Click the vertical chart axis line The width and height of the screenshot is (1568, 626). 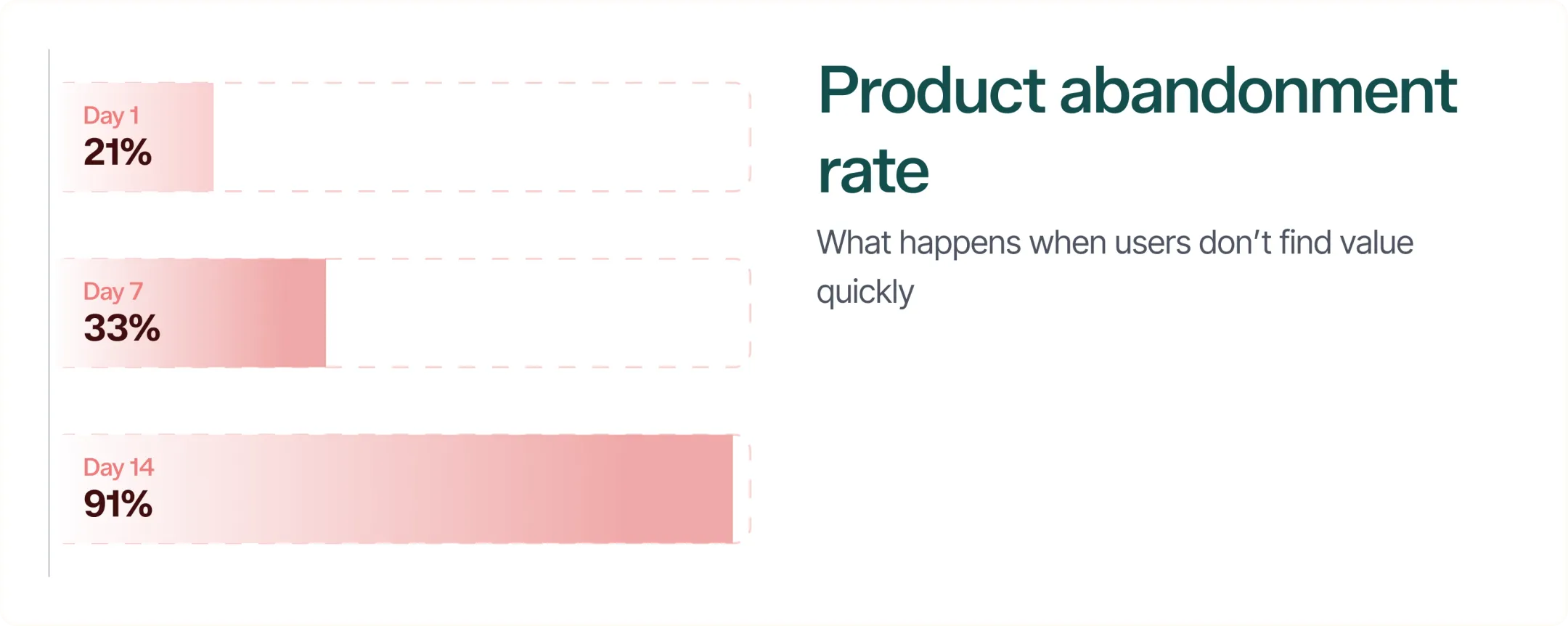coord(49,313)
